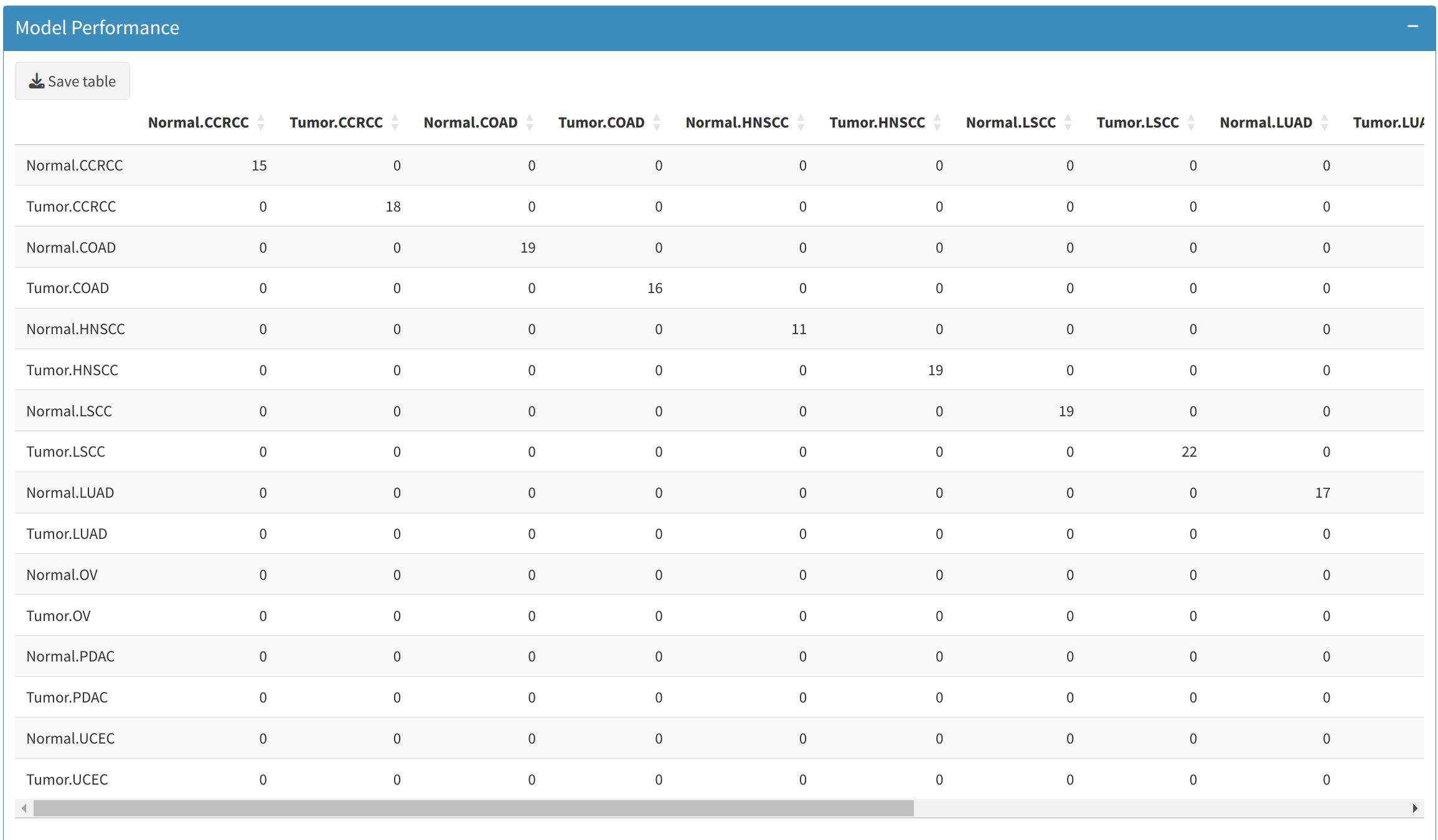Click the Normal.LUAD column header text
The height and width of the screenshot is (840, 1438).
[1266, 123]
